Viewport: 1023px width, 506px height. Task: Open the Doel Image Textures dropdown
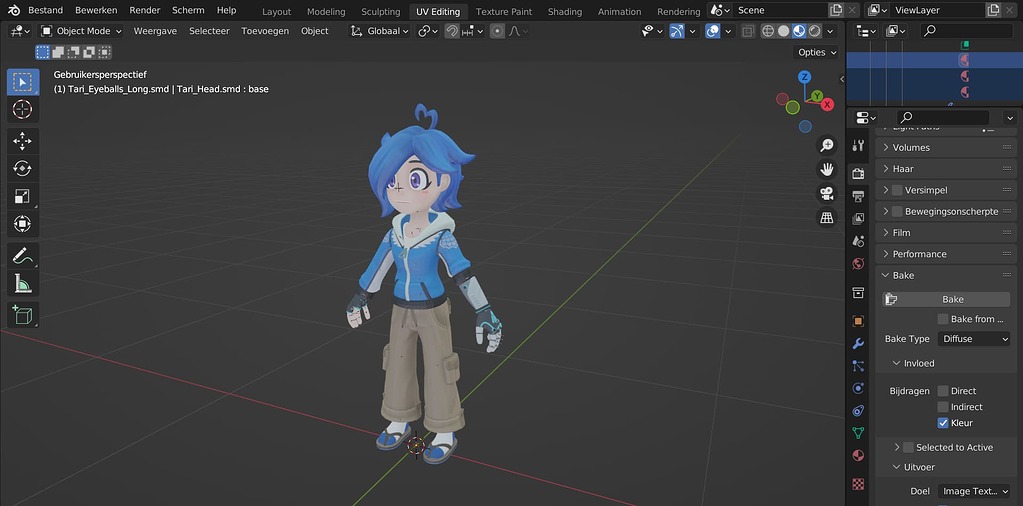[x=974, y=491]
